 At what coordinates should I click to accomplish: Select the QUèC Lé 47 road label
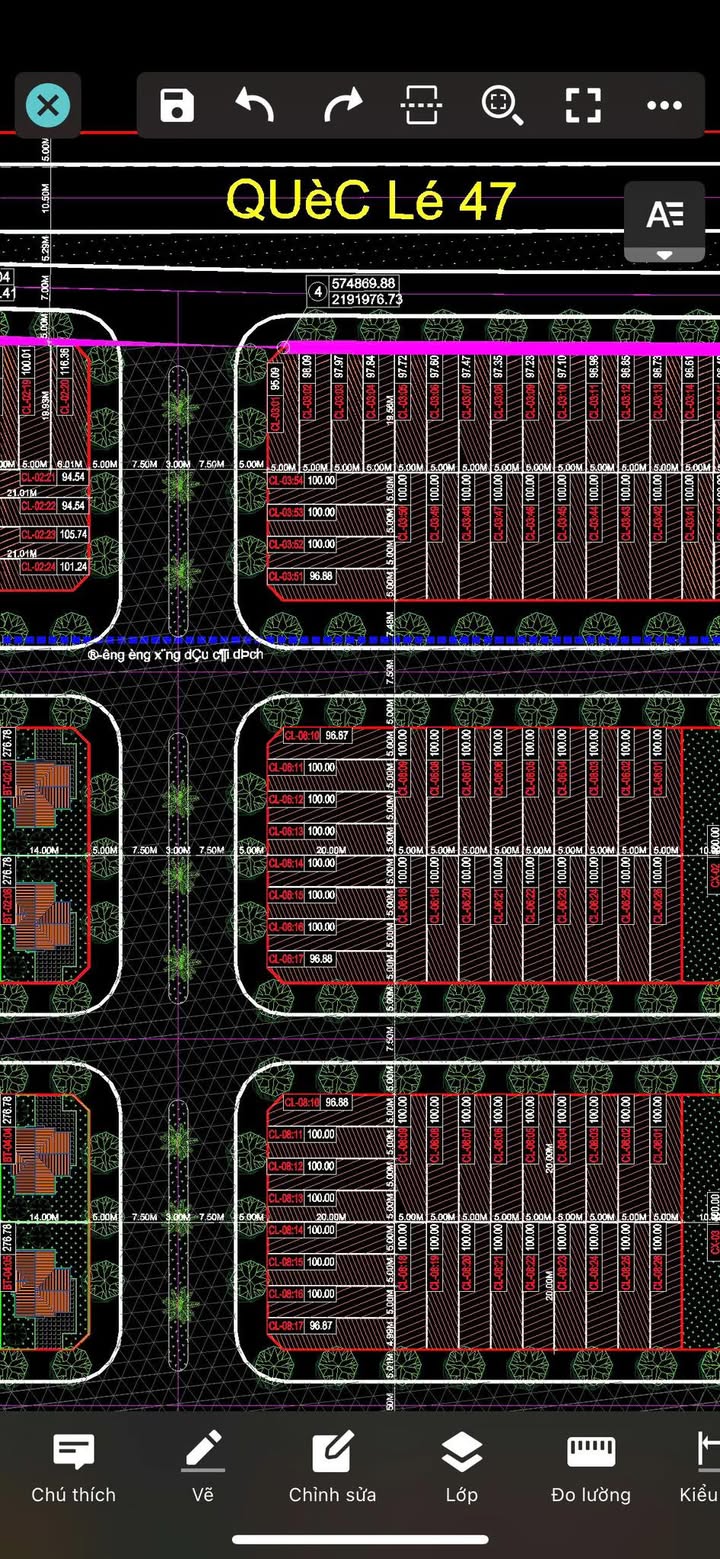370,200
